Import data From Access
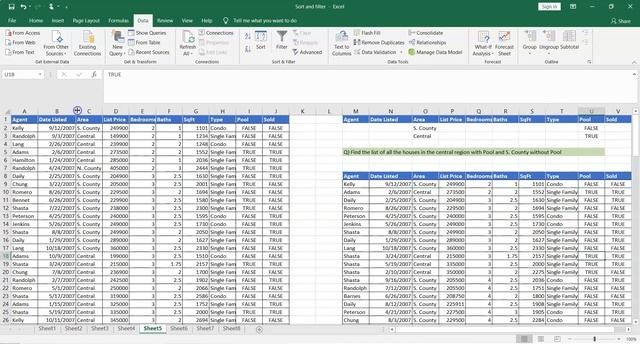The image size is (640, 360). (23, 33)
